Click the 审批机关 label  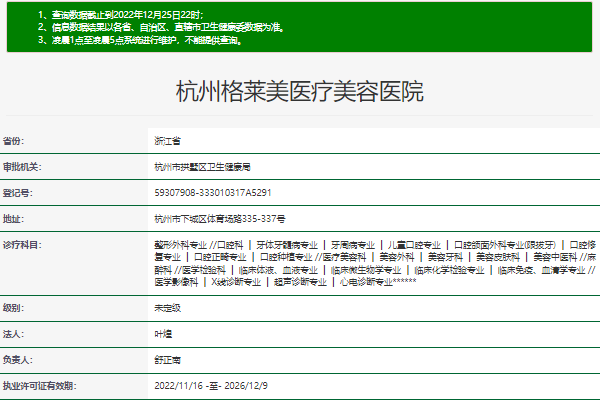coord(22,167)
